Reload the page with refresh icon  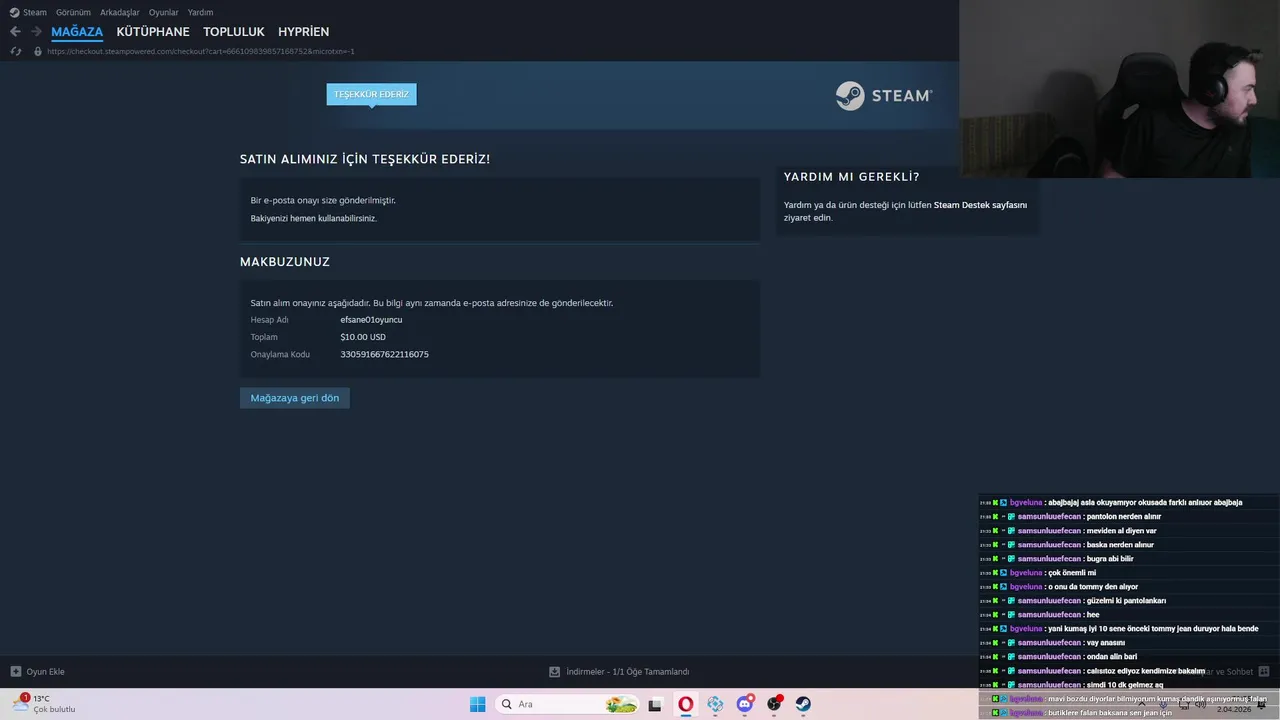click(15, 51)
